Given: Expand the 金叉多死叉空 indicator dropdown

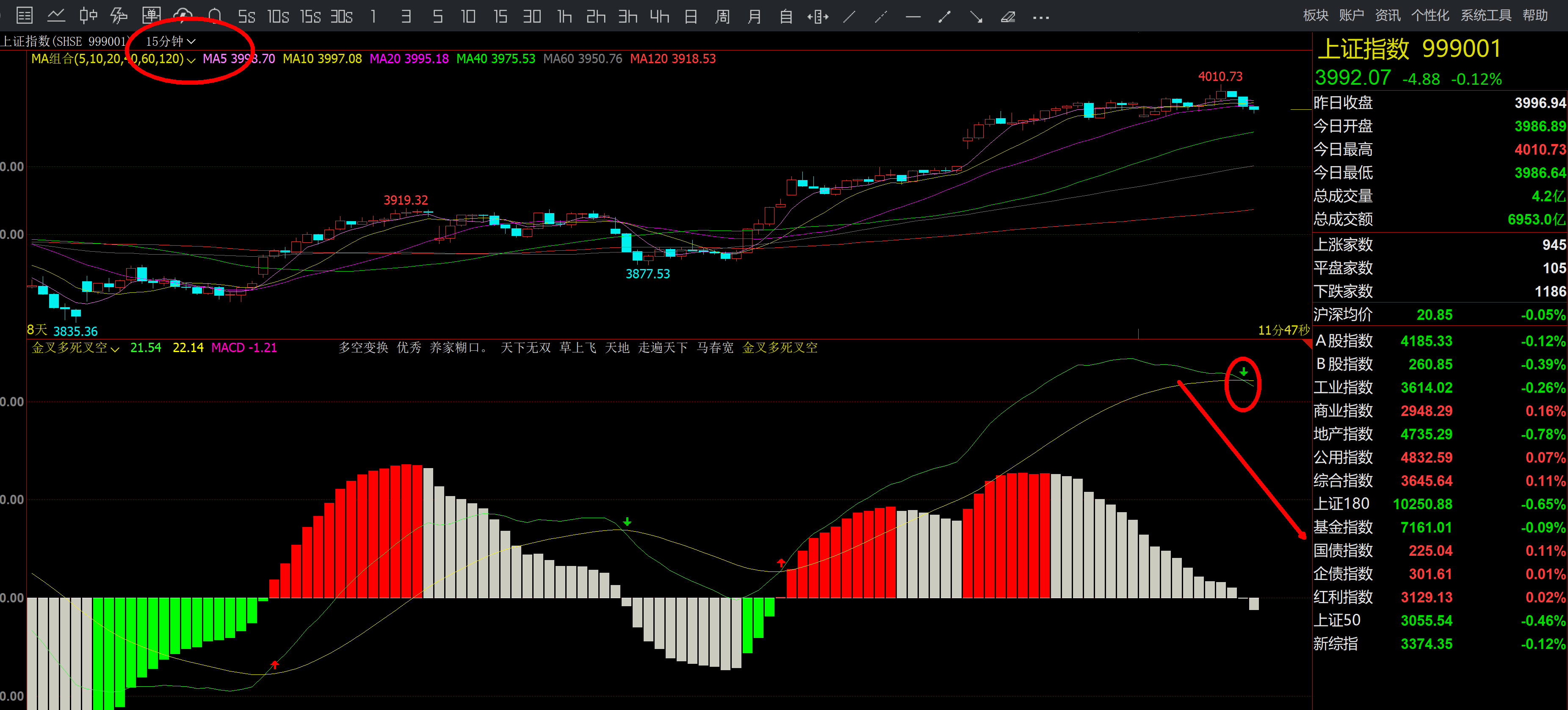Looking at the screenshot, I should [x=115, y=349].
